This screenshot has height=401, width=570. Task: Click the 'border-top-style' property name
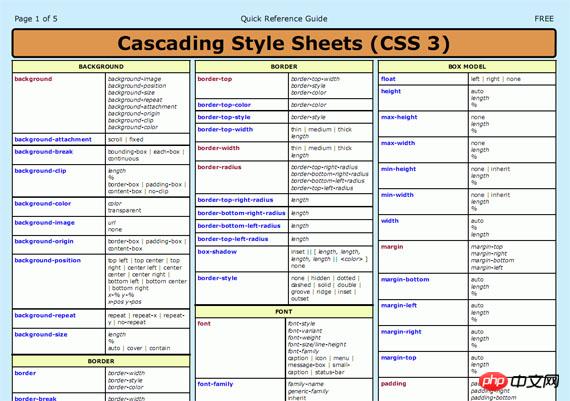point(224,117)
